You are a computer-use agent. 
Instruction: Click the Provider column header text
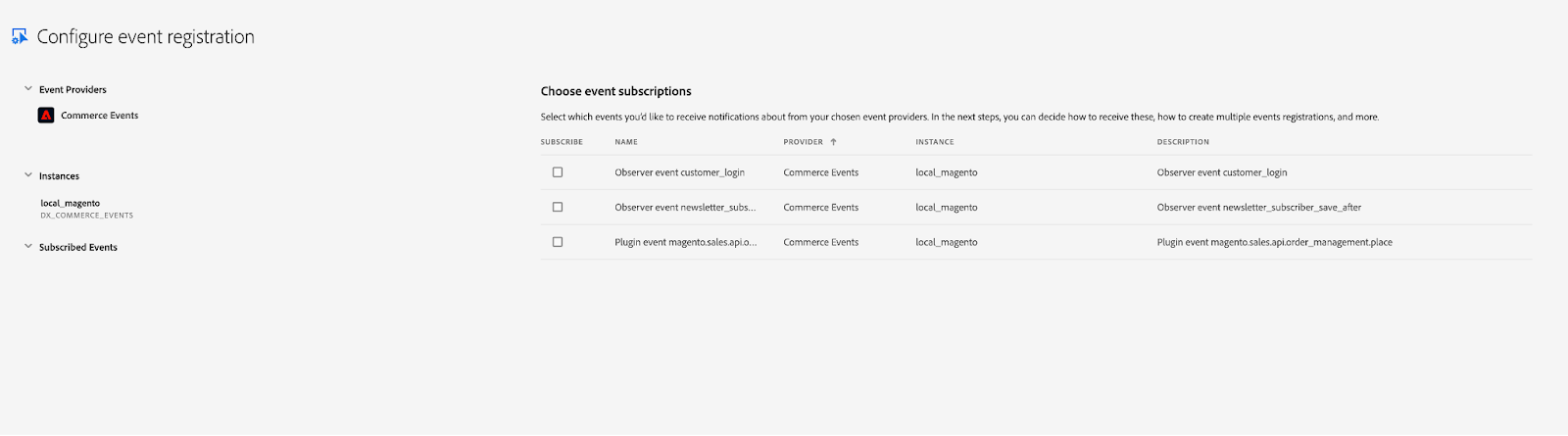tap(803, 142)
